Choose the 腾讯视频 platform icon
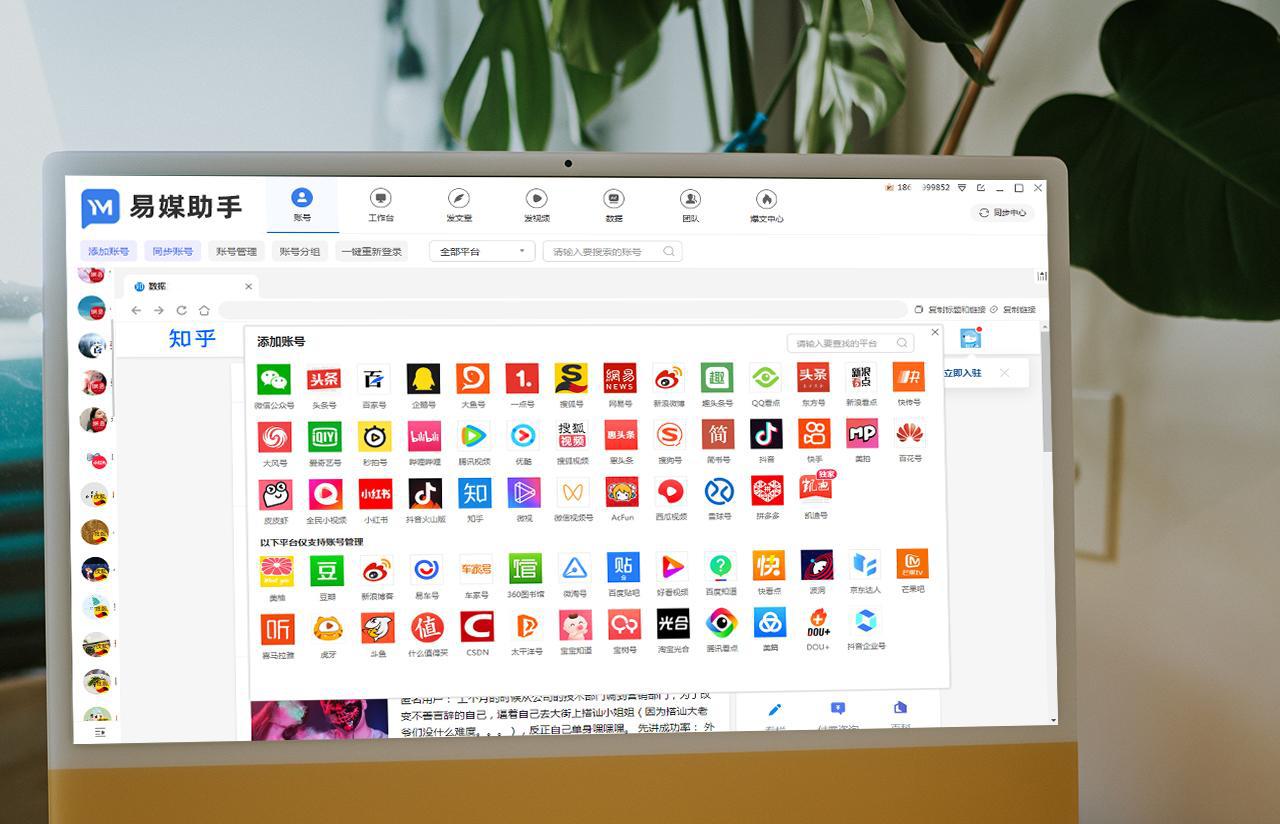 pyautogui.click(x=473, y=435)
